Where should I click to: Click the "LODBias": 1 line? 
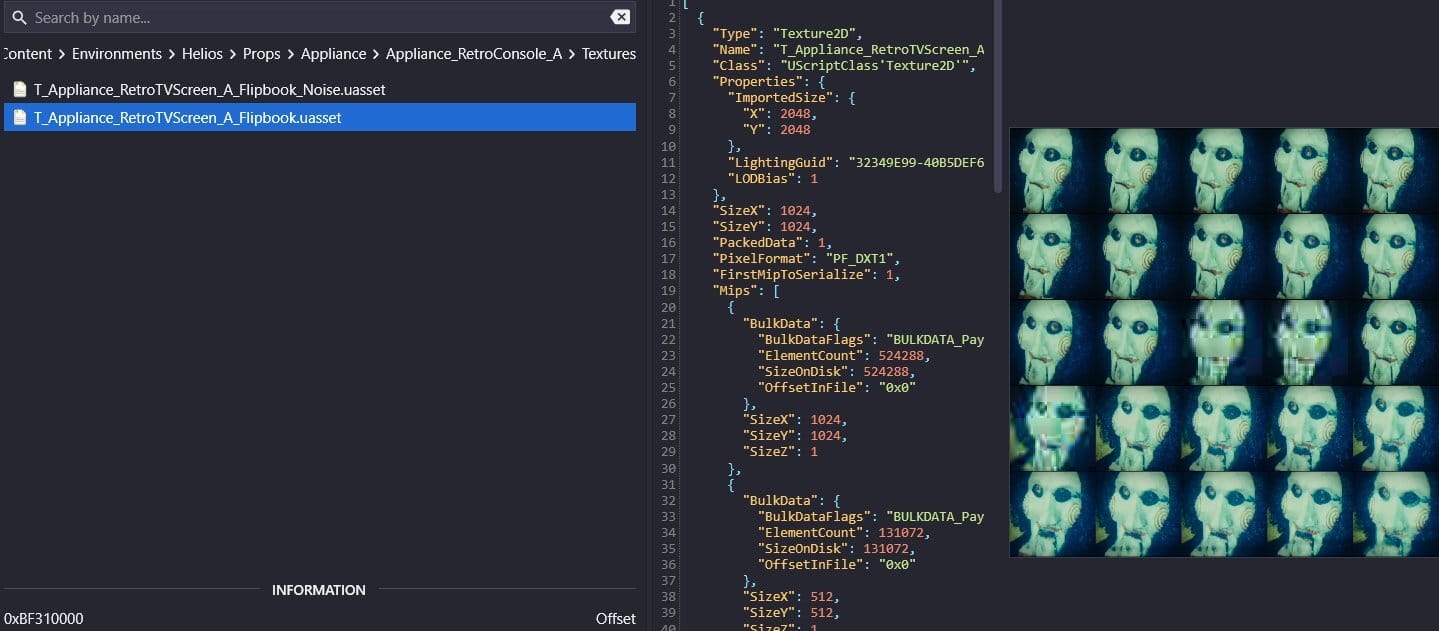773,178
